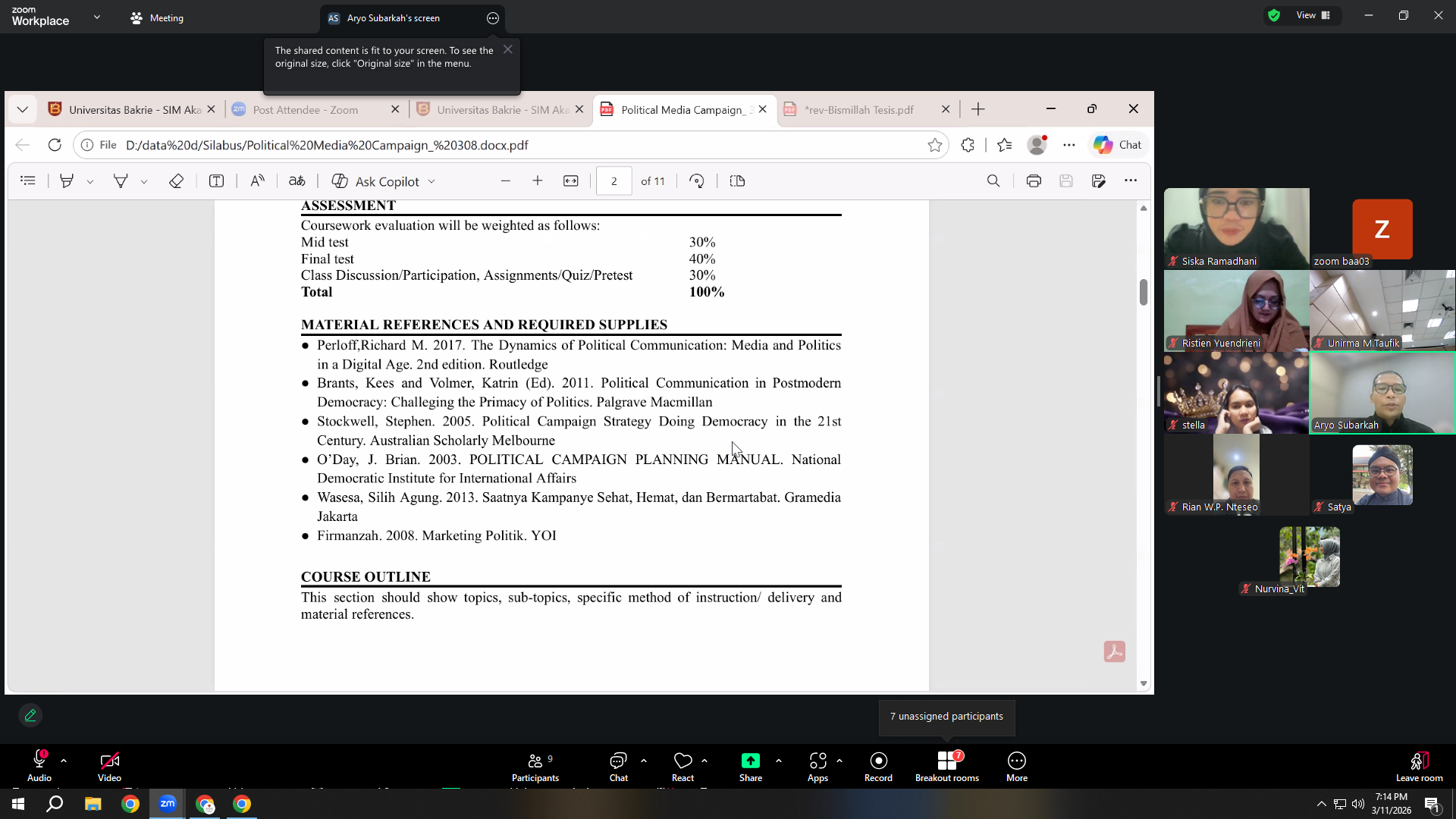Rotate the PDF page
This screenshot has width=1456, height=819.
pos(697,181)
